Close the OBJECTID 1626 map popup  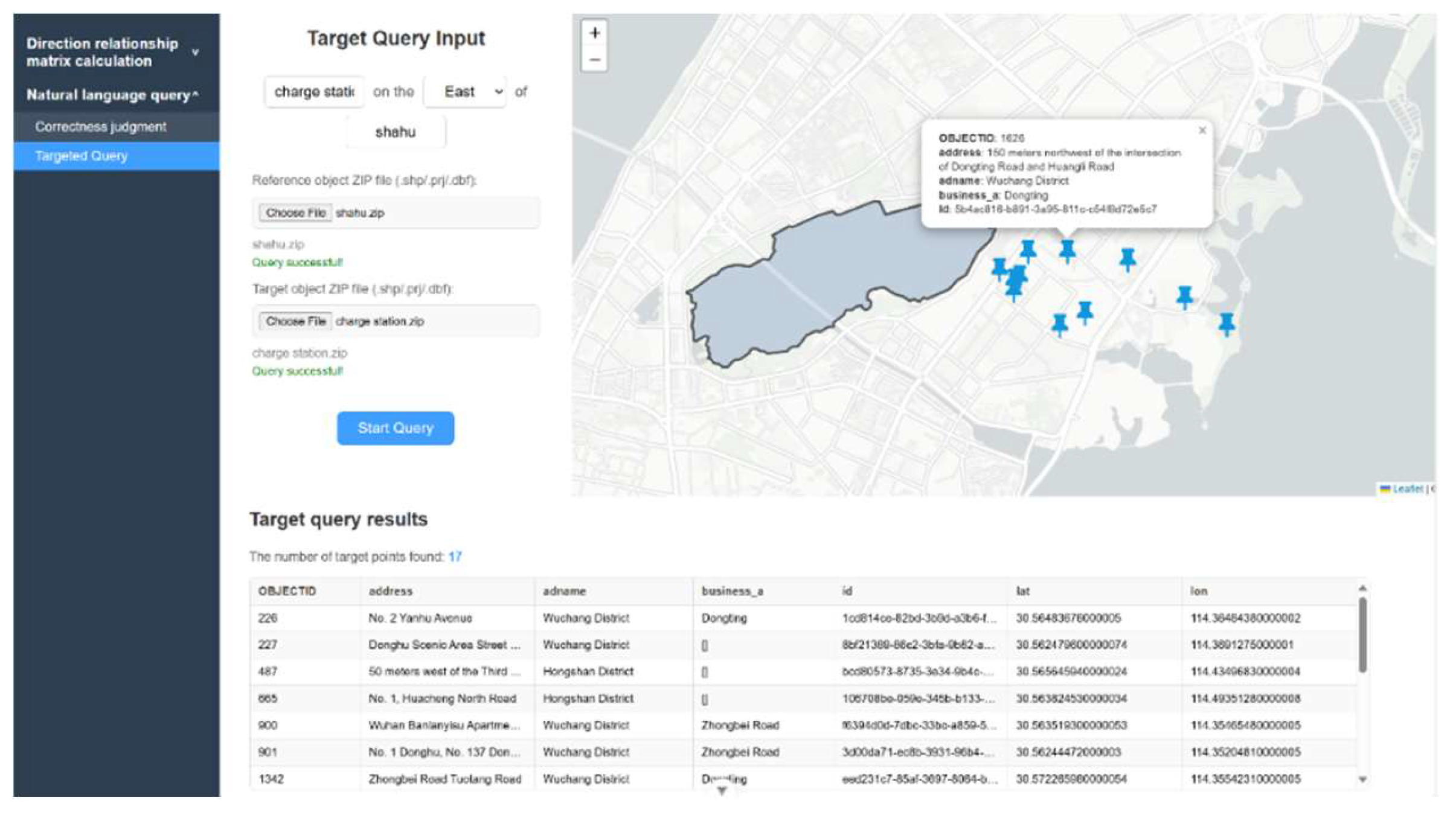coord(1202,130)
